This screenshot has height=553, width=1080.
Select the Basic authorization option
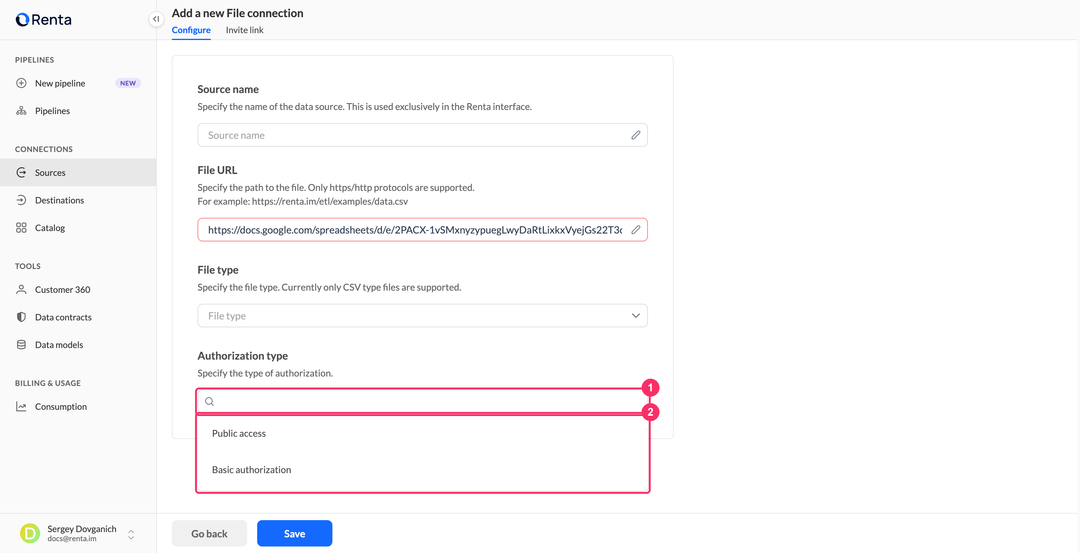[x=423, y=470]
